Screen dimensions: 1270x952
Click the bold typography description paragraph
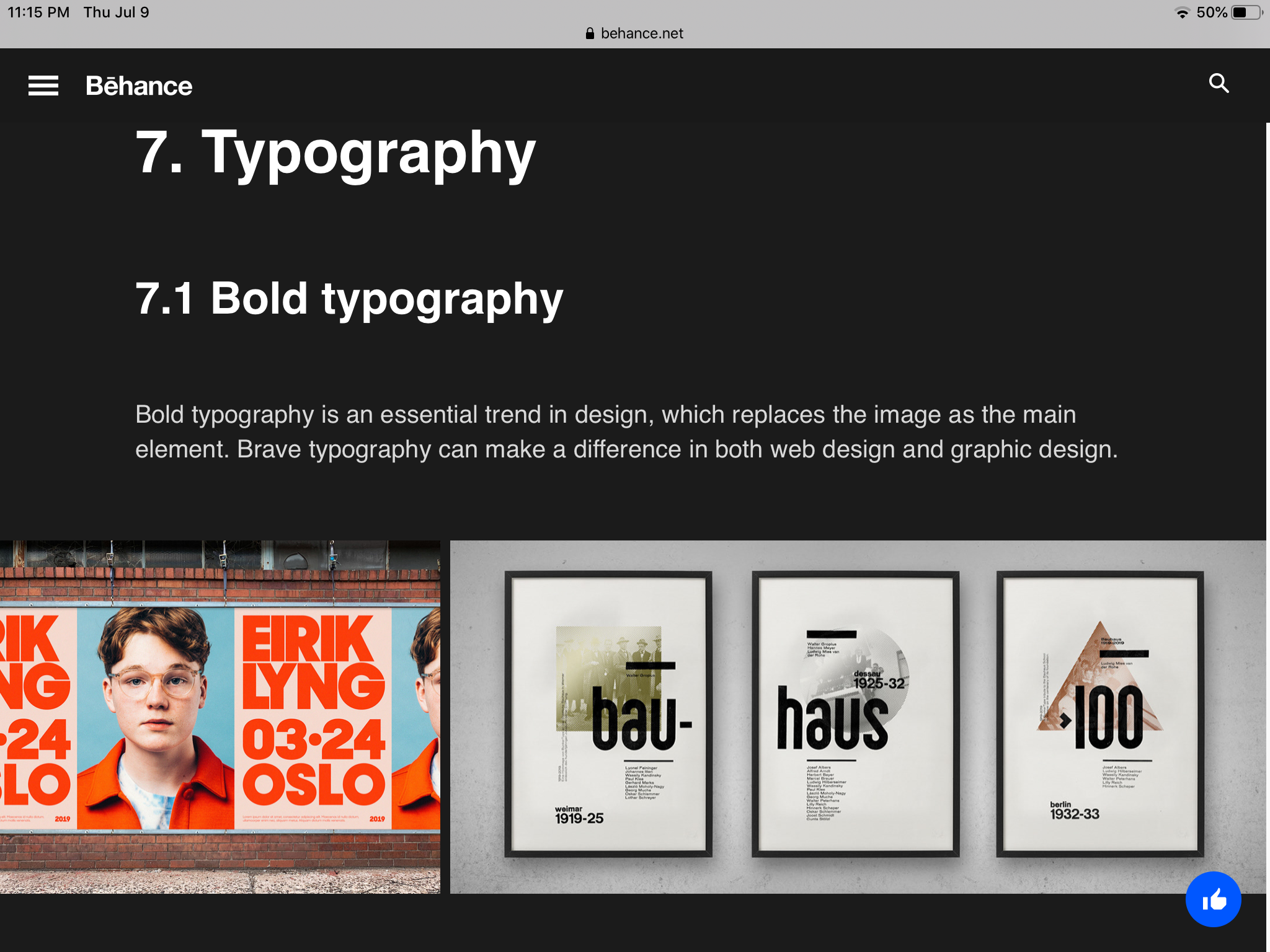point(626,432)
